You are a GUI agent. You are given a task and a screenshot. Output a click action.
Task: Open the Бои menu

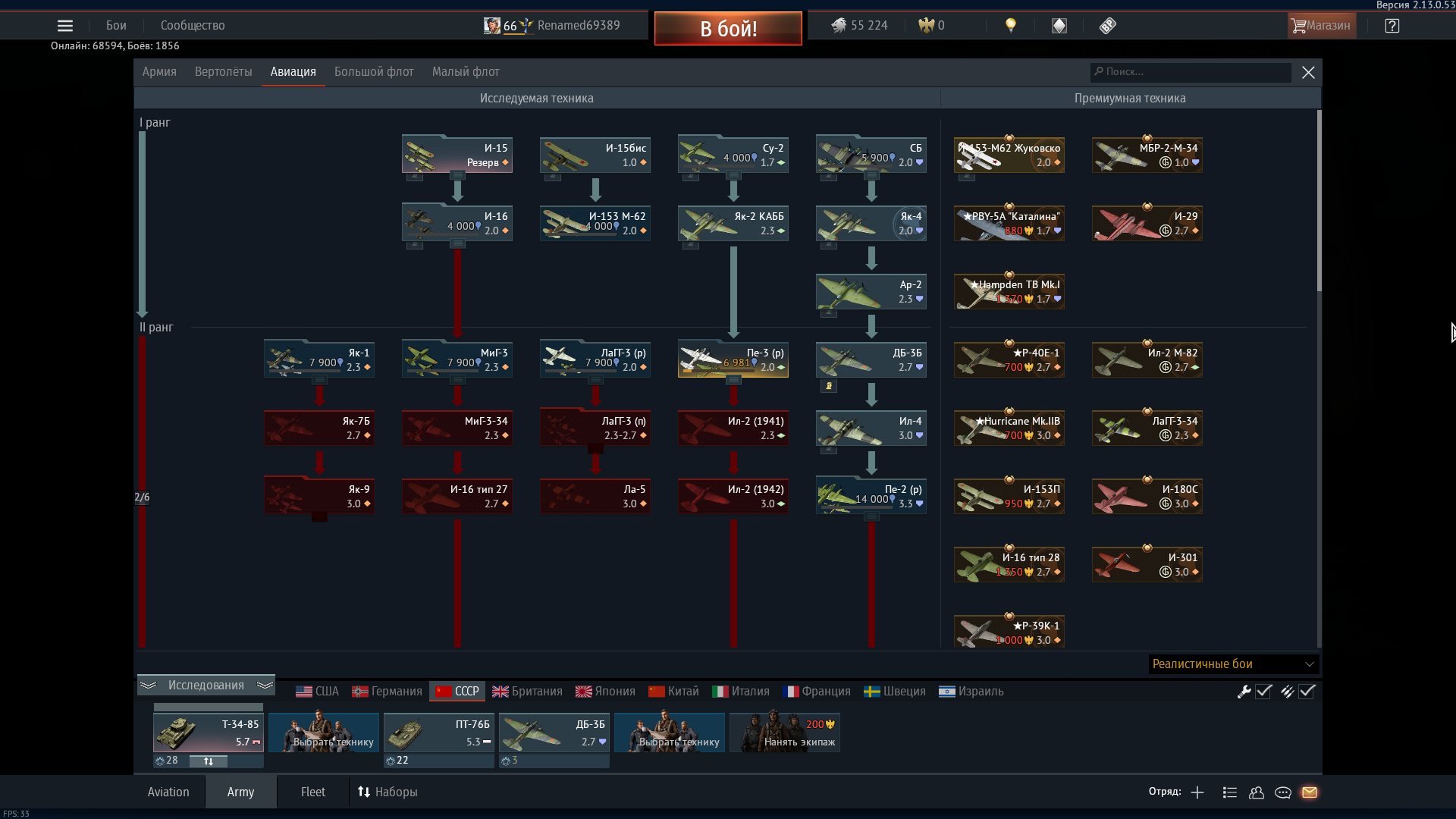(116, 26)
